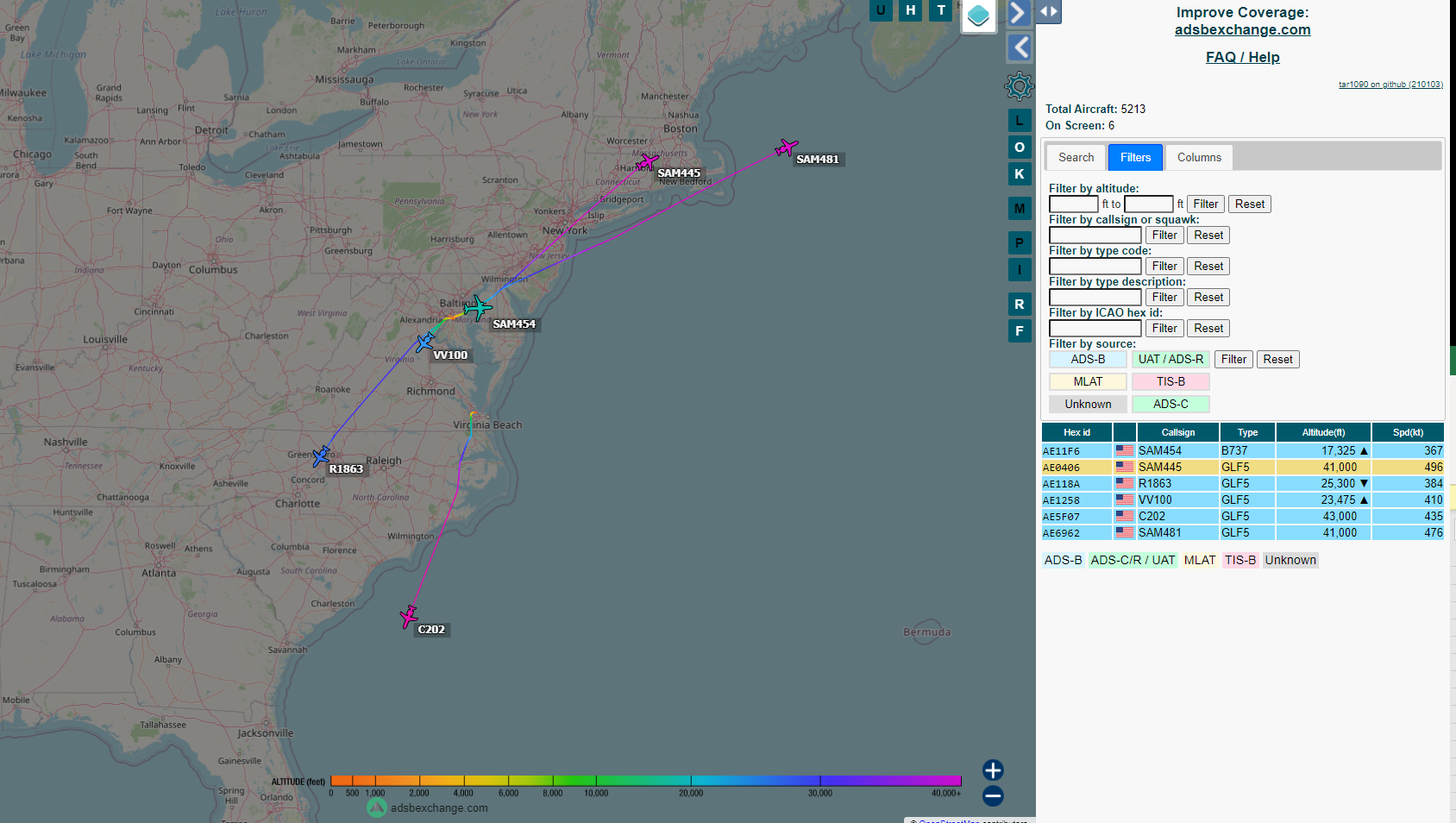1456x823 pixels.
Task: Click the H map button
Action: [x=911, y=10]
